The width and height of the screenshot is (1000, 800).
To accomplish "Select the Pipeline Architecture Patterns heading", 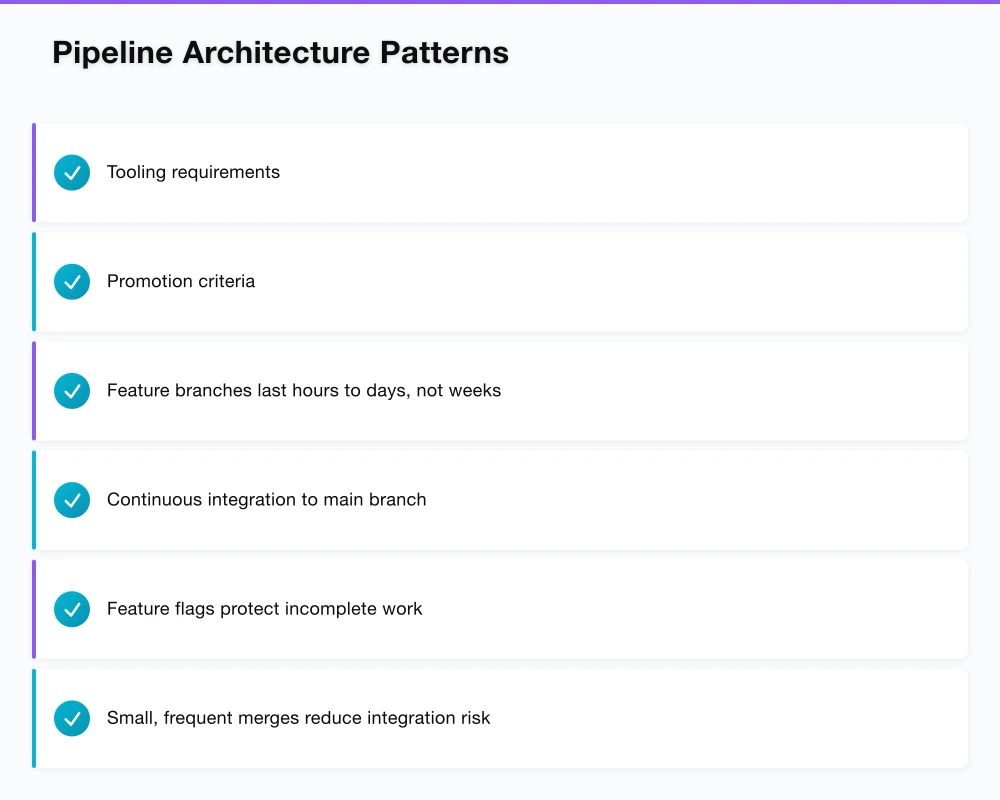I will click(x=280, y=52).
